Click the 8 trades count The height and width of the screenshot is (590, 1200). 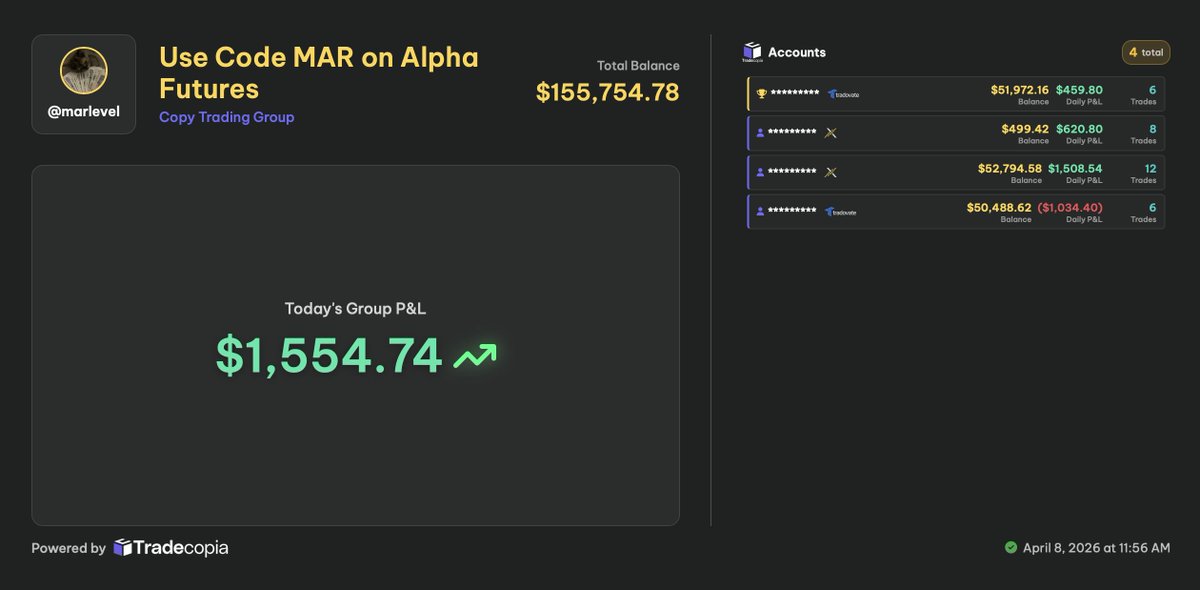point(1152,129)
